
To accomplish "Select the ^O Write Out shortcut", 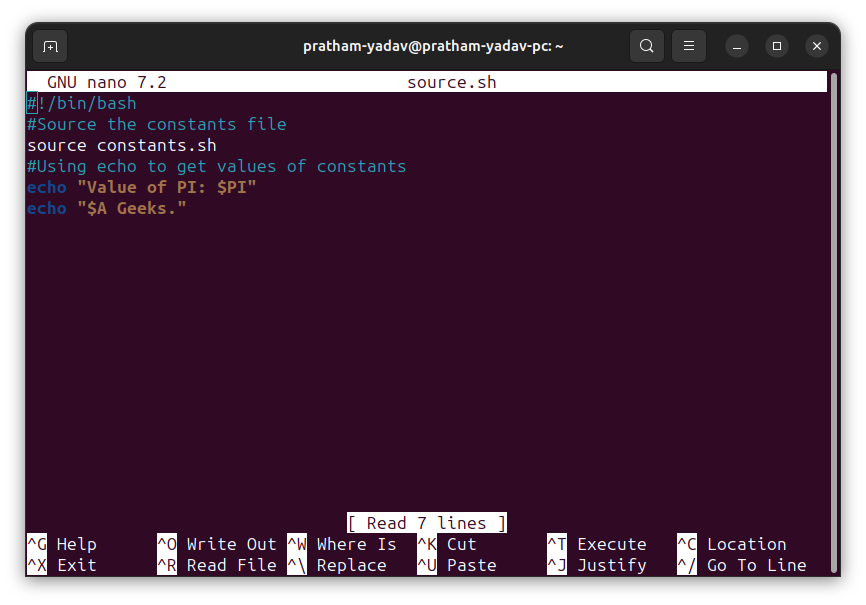I will tap(216, 544).
